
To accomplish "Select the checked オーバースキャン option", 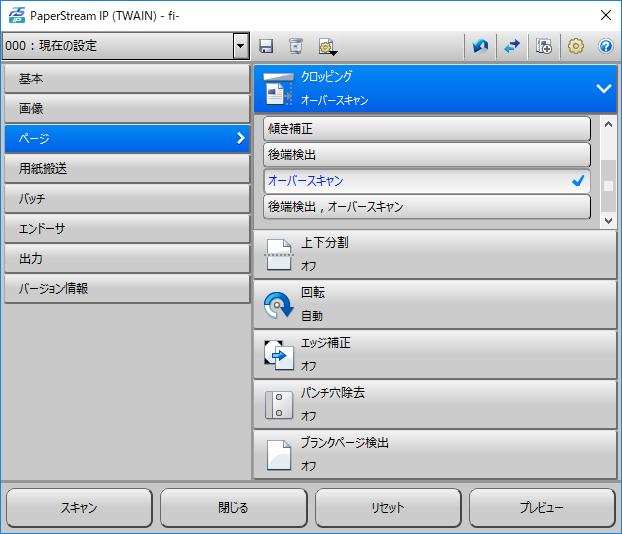I will coord(427,181).
